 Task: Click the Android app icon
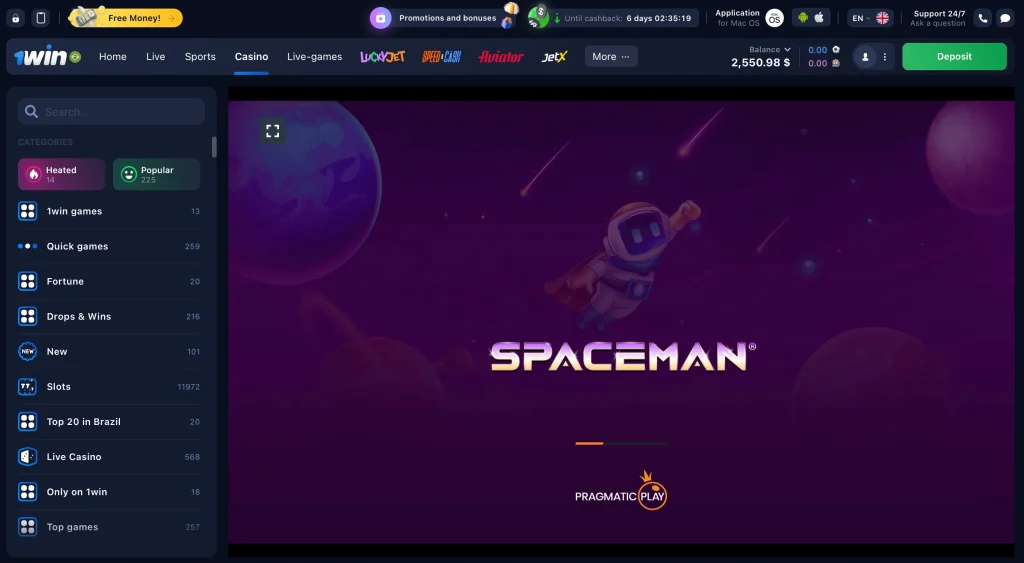[x=803, y=18]
